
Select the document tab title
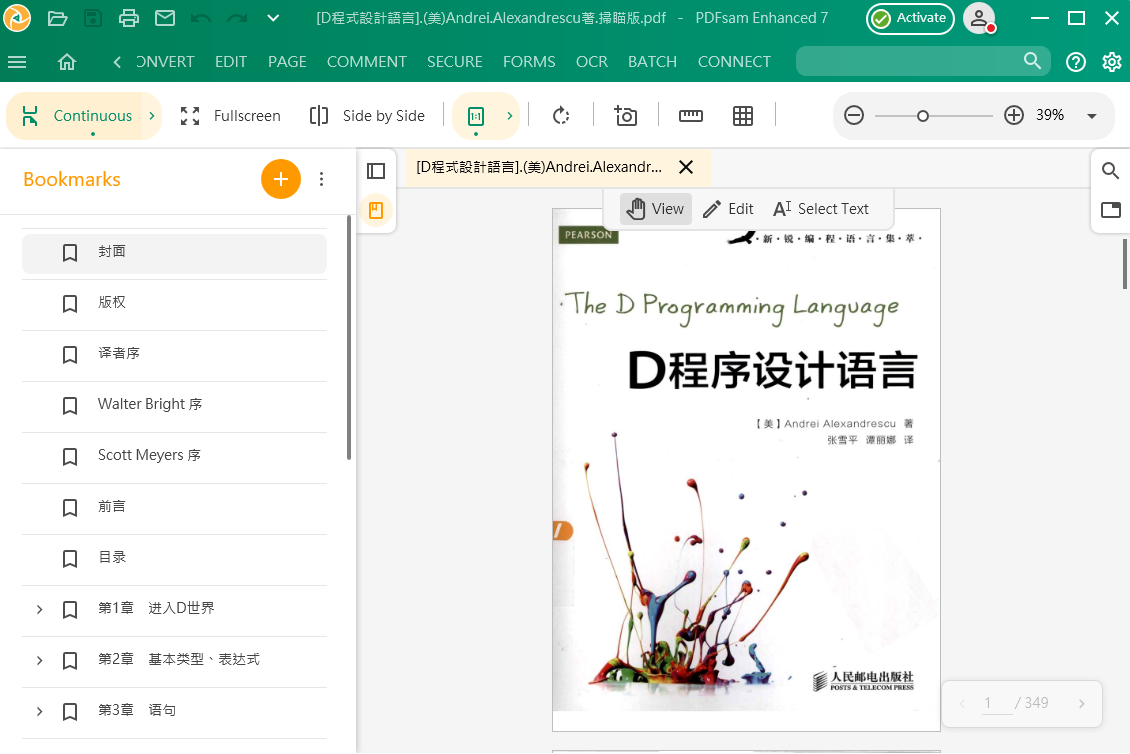point(539,167)
